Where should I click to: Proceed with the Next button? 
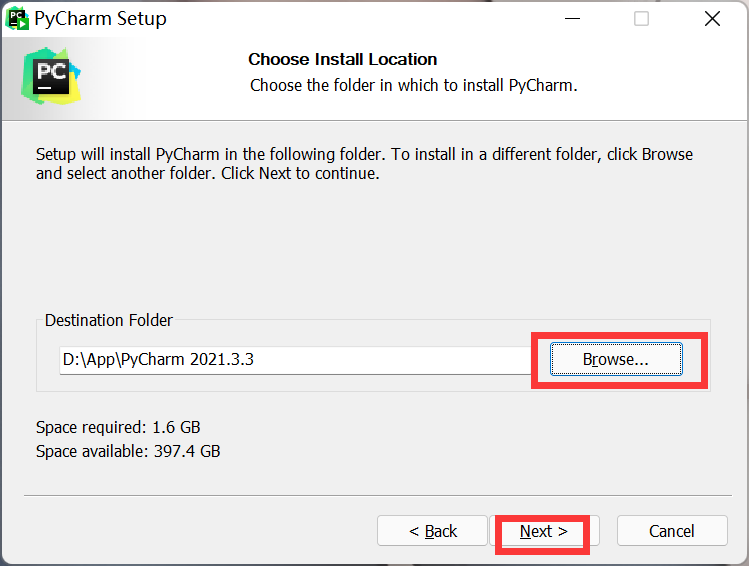coord(543,531)
